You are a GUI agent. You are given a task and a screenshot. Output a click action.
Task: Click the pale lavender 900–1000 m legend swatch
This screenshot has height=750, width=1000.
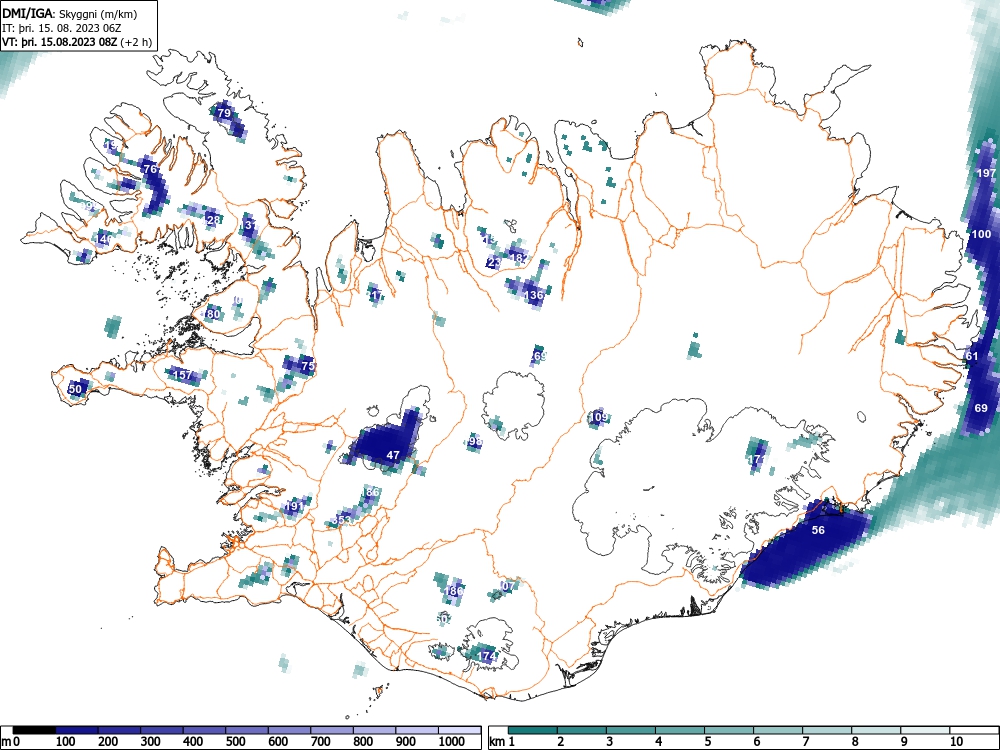tap(417, 730)
